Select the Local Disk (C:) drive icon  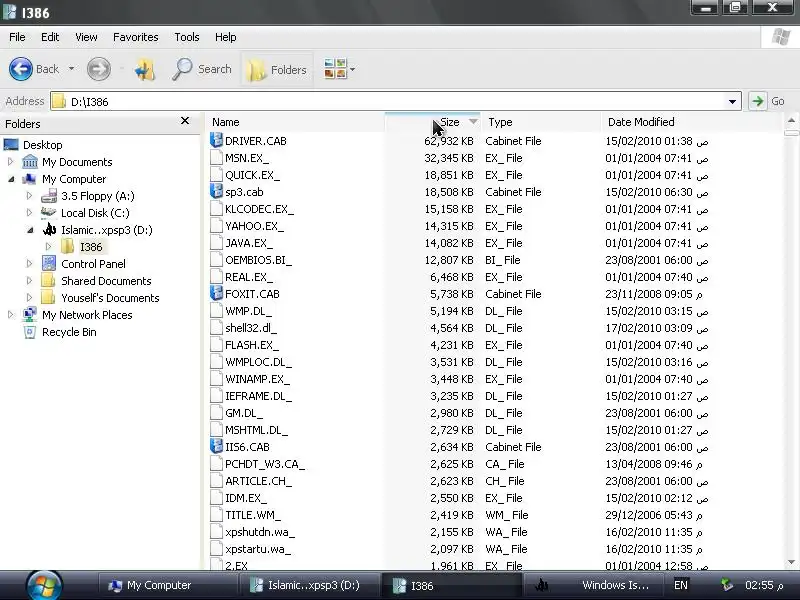(48, 212)
